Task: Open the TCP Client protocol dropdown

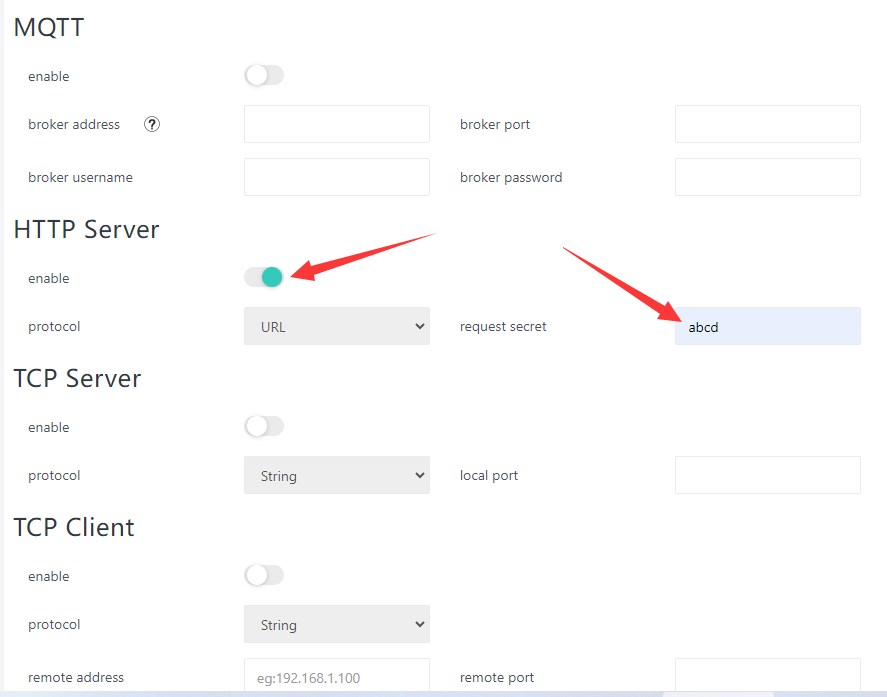Action: tap(336, 625)
